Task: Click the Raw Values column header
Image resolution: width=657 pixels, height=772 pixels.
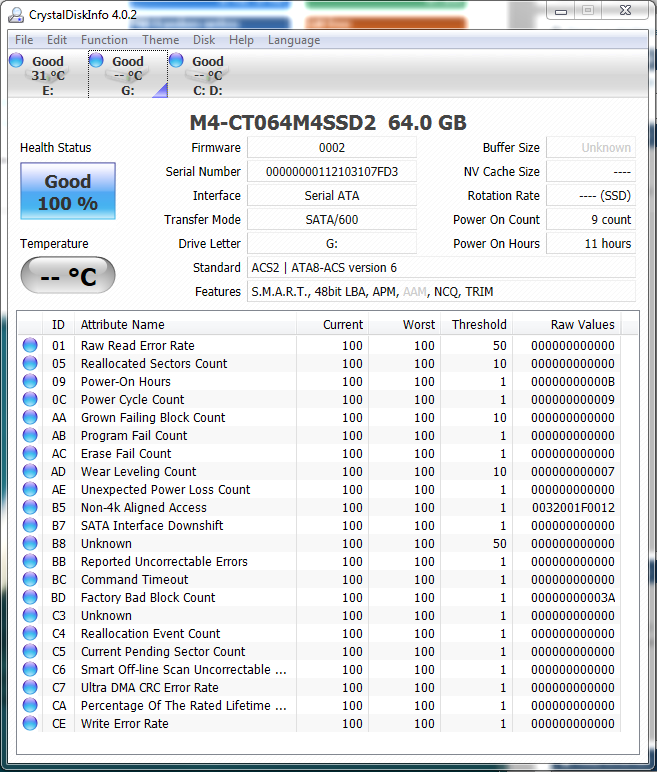Action: click(567, 324)
